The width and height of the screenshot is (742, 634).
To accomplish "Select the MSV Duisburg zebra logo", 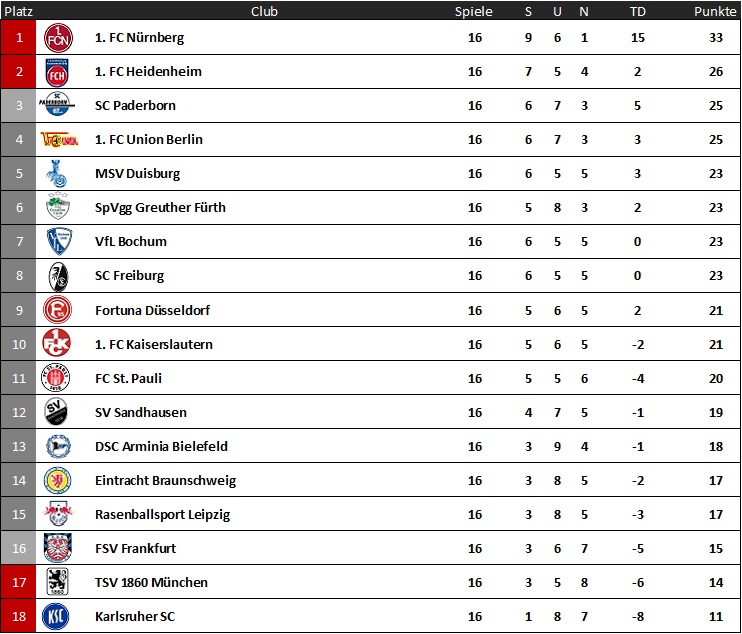I will (57, 174).
